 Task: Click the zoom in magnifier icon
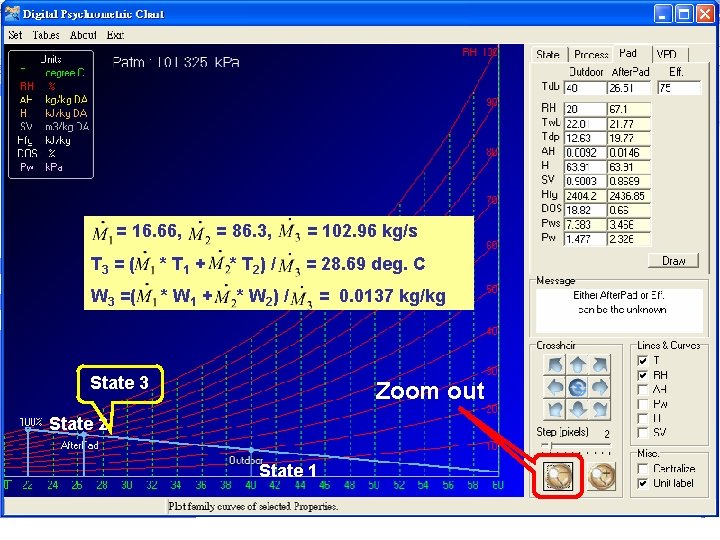[x=602, y=476]
